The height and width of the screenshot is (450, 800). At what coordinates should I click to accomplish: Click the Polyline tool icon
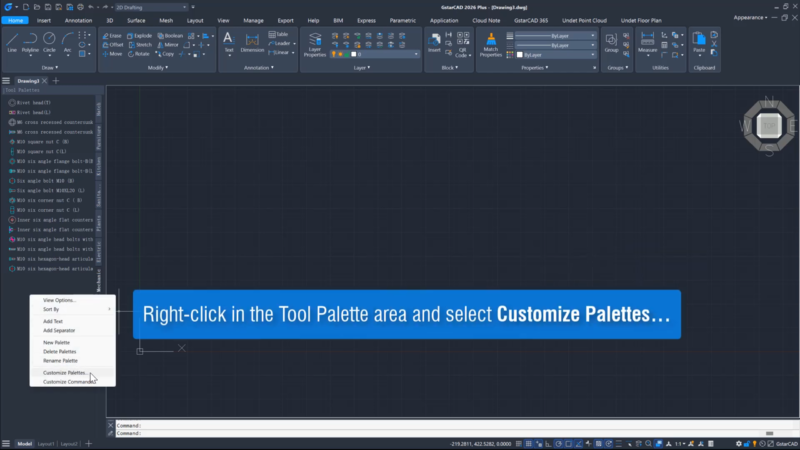click(x=31, y=41)
